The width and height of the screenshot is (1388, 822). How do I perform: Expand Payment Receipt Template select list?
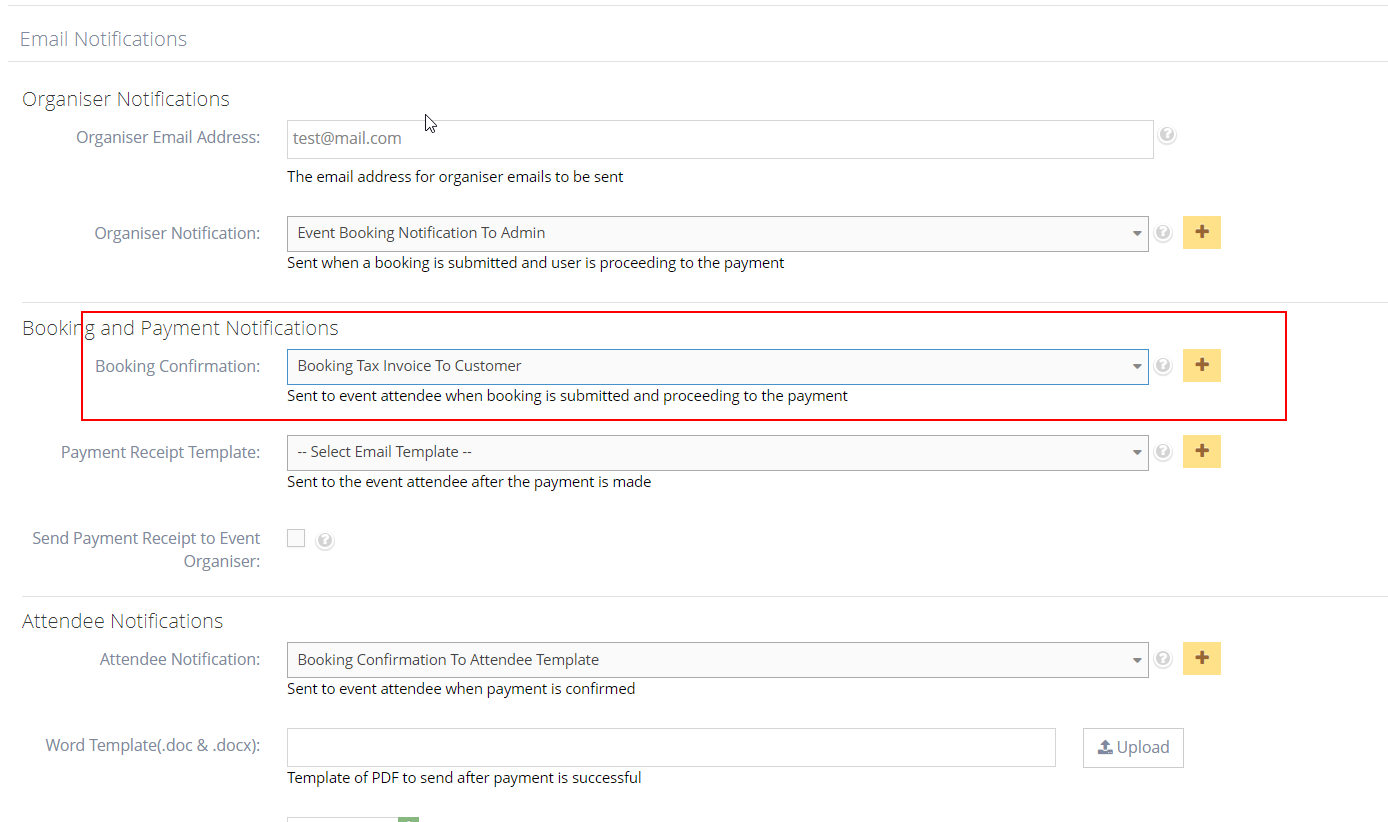(x=716, y=452)
